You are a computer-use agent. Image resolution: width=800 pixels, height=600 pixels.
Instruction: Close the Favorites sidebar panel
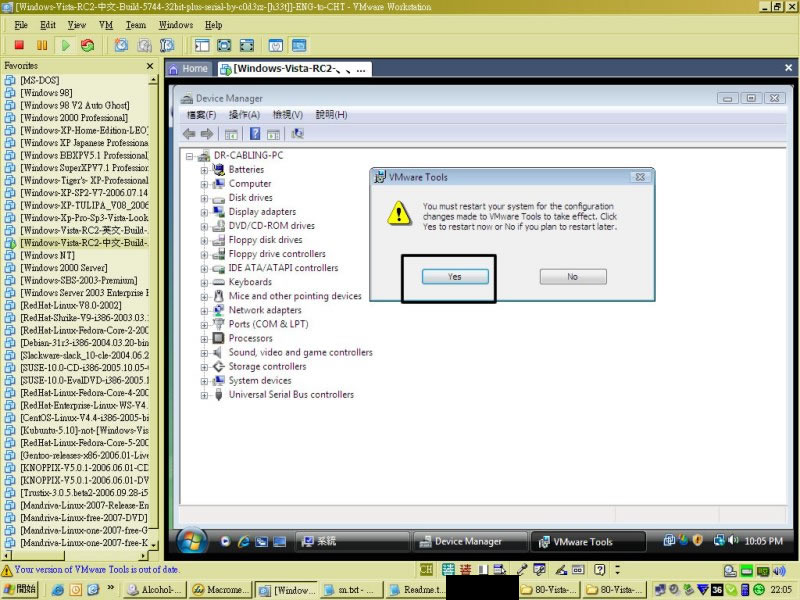tap(149, 66)
